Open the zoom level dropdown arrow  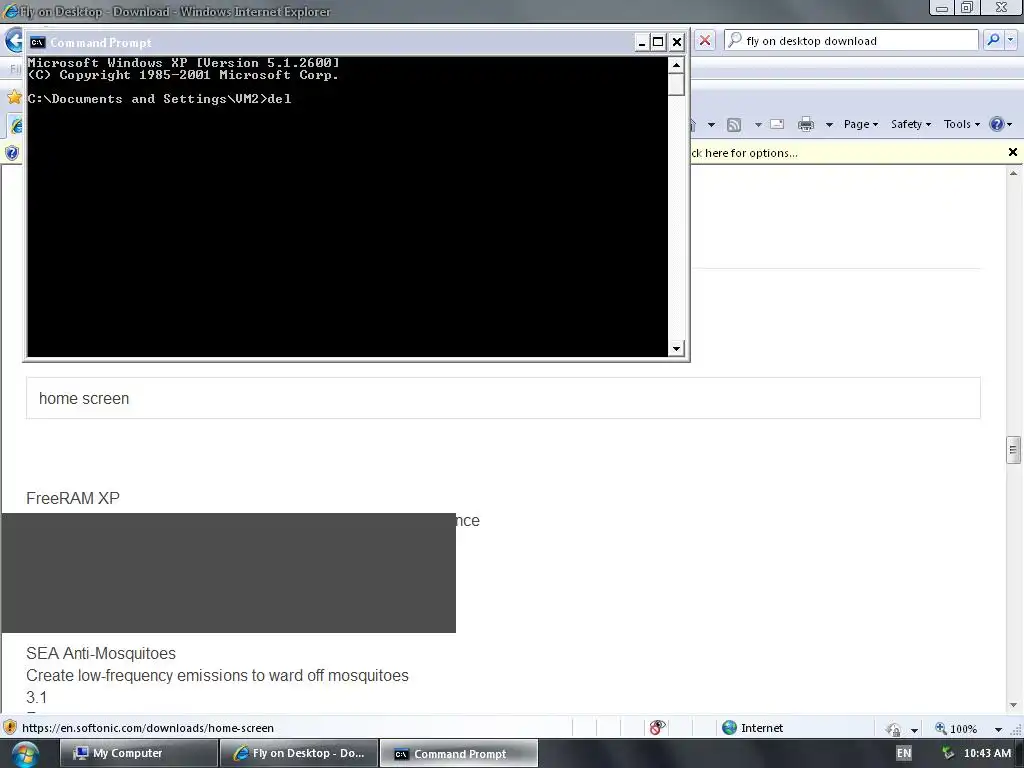click(x=998, y=729)
